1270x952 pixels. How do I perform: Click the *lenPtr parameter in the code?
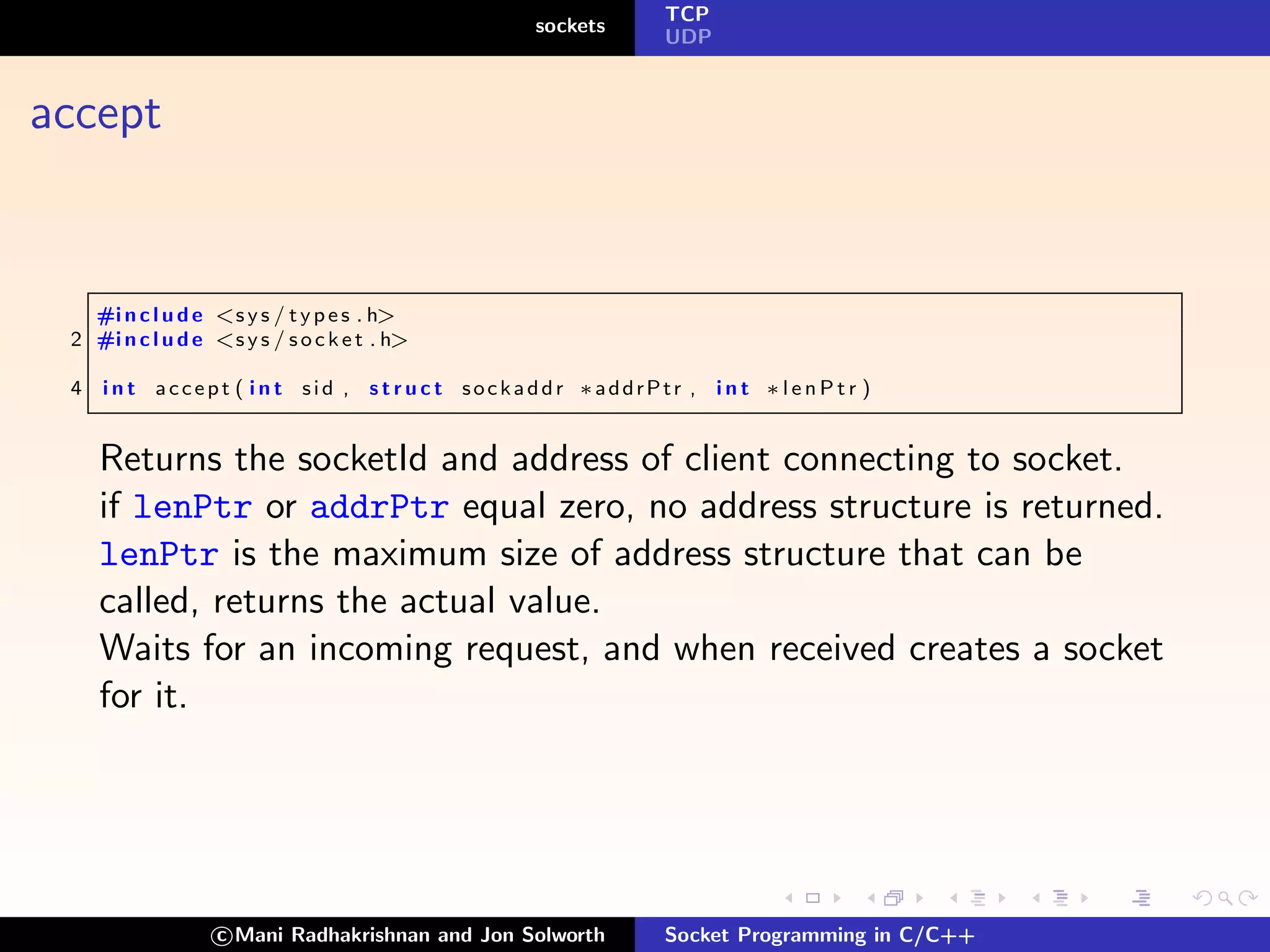click(x=812, y=389)
